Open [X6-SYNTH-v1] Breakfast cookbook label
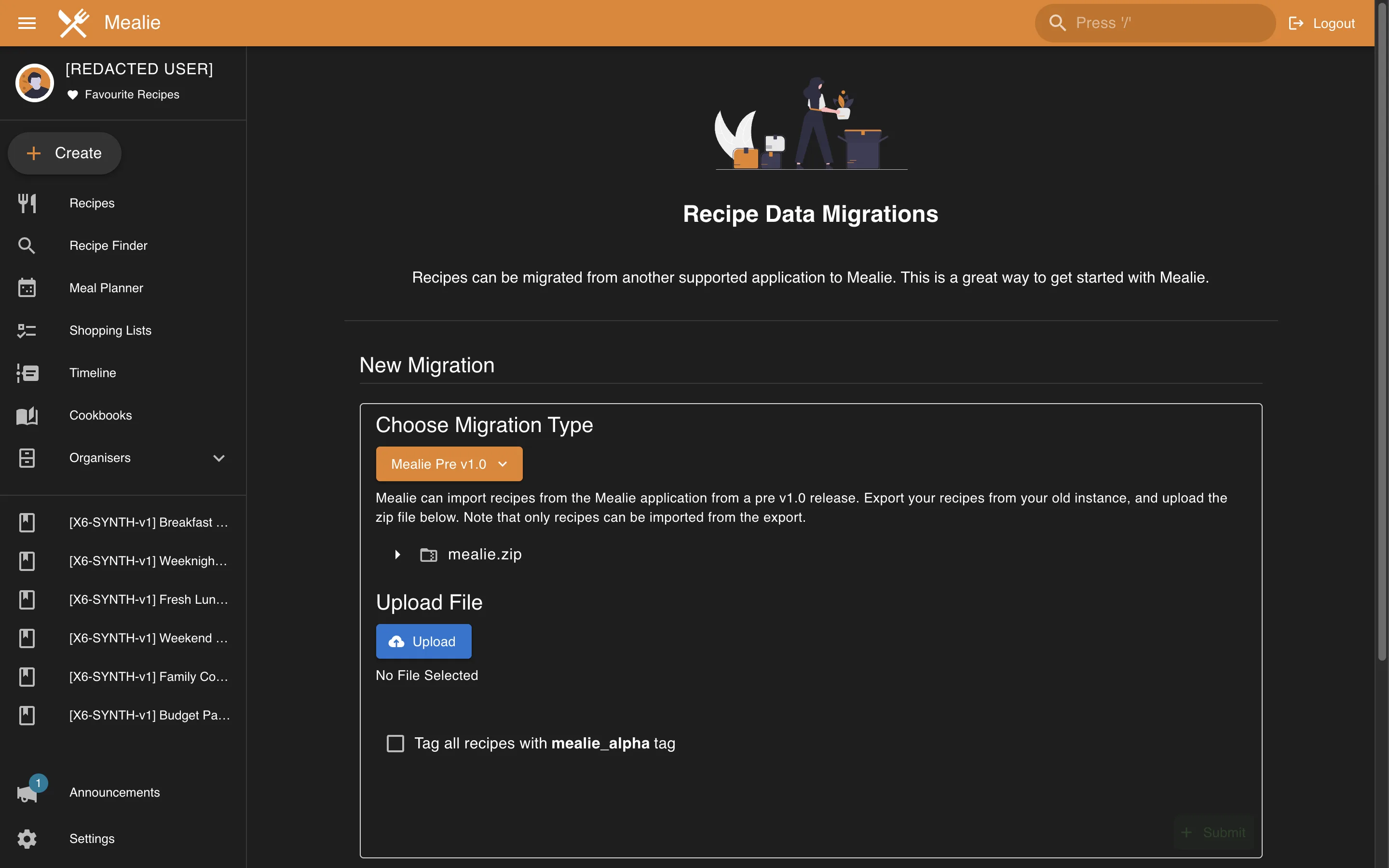The height and width of the screenshot is (868, 1389). pos(149,522)
